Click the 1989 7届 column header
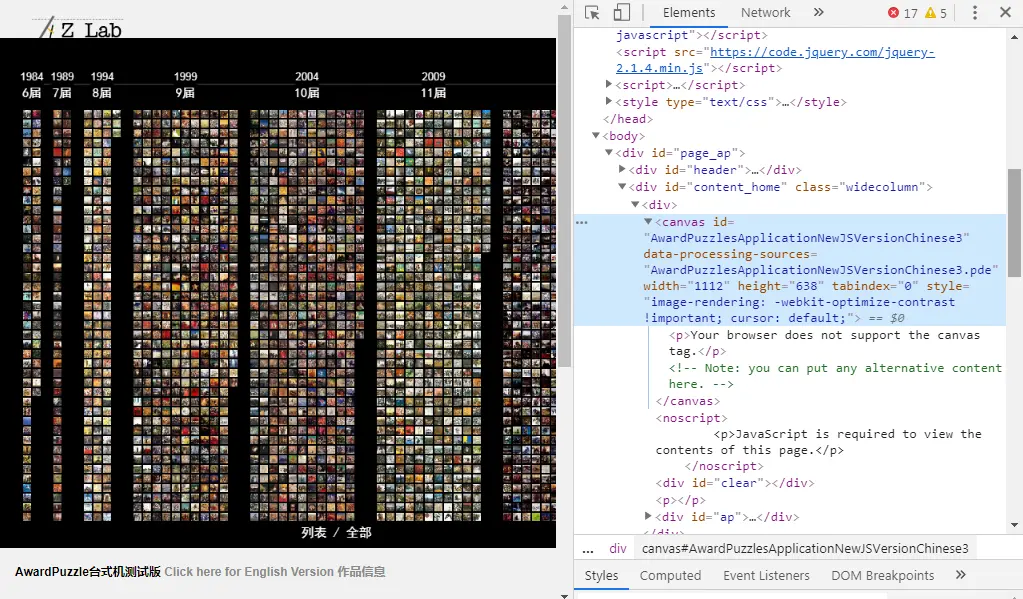This screenshot has width=1023, height=599. [62, 85]
